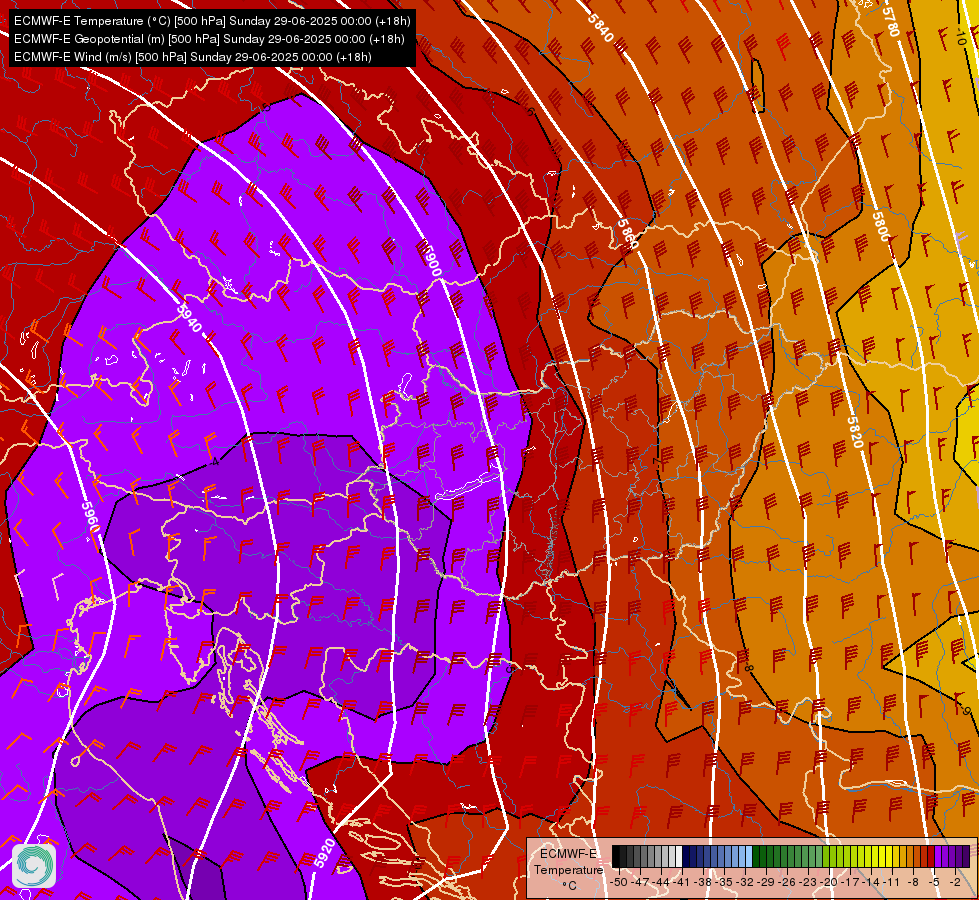Click the -47 value on the legend
The width and height of the screenshot is (979, 900).
pyautogui.click(x=640, y=882)
